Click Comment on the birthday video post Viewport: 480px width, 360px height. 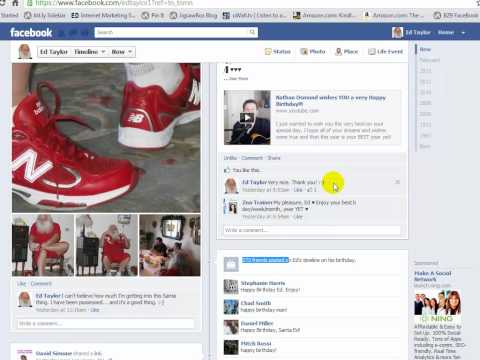[x=252, y=158]
